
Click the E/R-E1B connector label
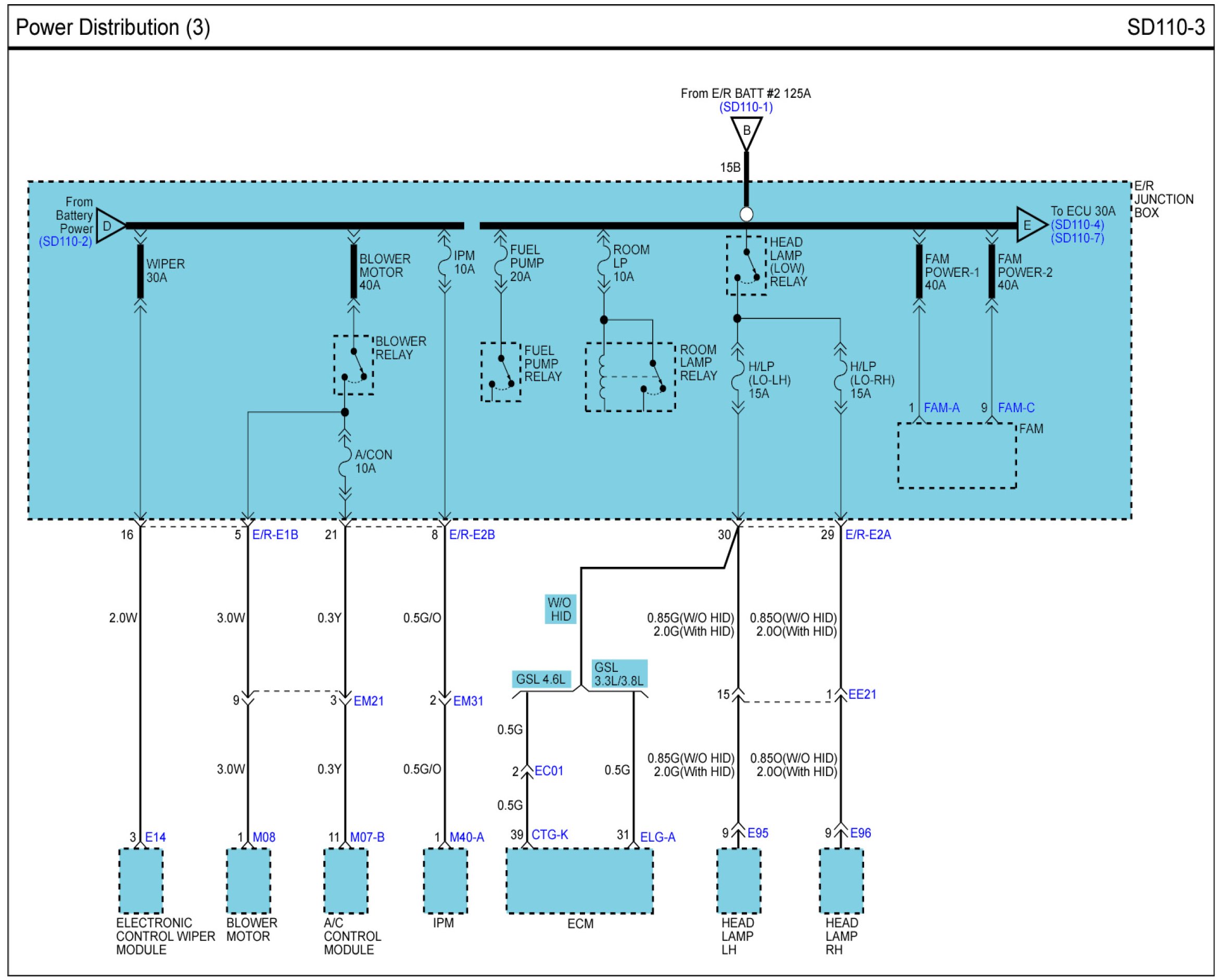tap(275, 535)
